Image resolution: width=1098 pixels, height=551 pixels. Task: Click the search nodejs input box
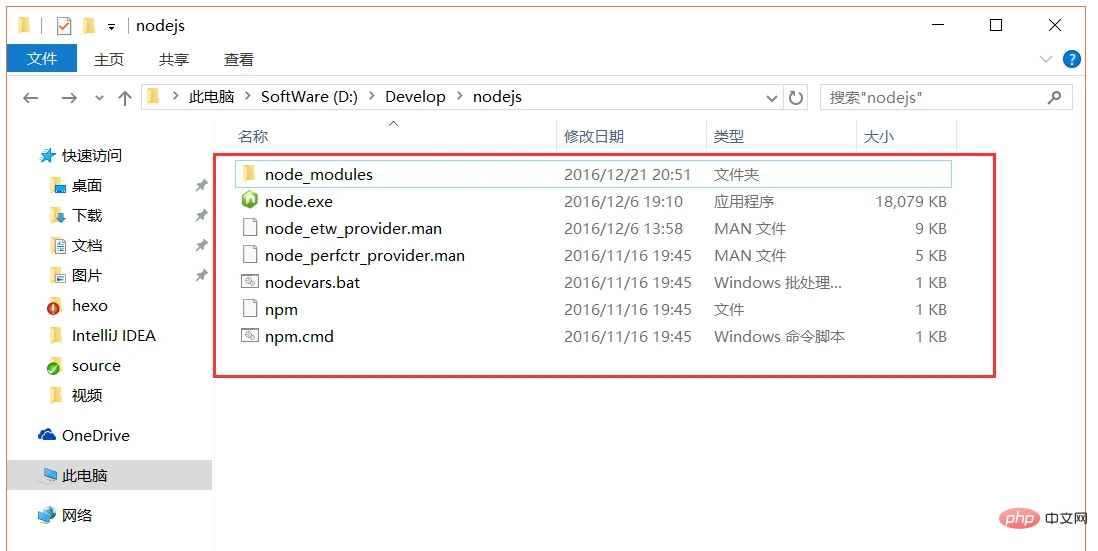[x=935, y=97]
